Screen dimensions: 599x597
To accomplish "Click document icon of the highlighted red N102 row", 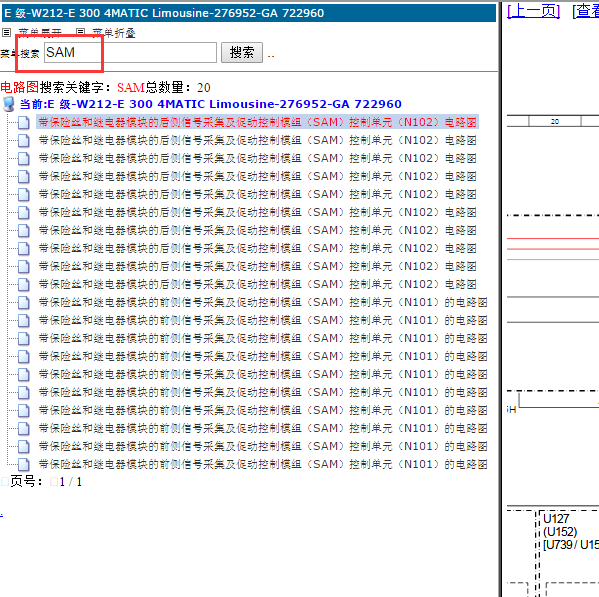I will point(24,123).
